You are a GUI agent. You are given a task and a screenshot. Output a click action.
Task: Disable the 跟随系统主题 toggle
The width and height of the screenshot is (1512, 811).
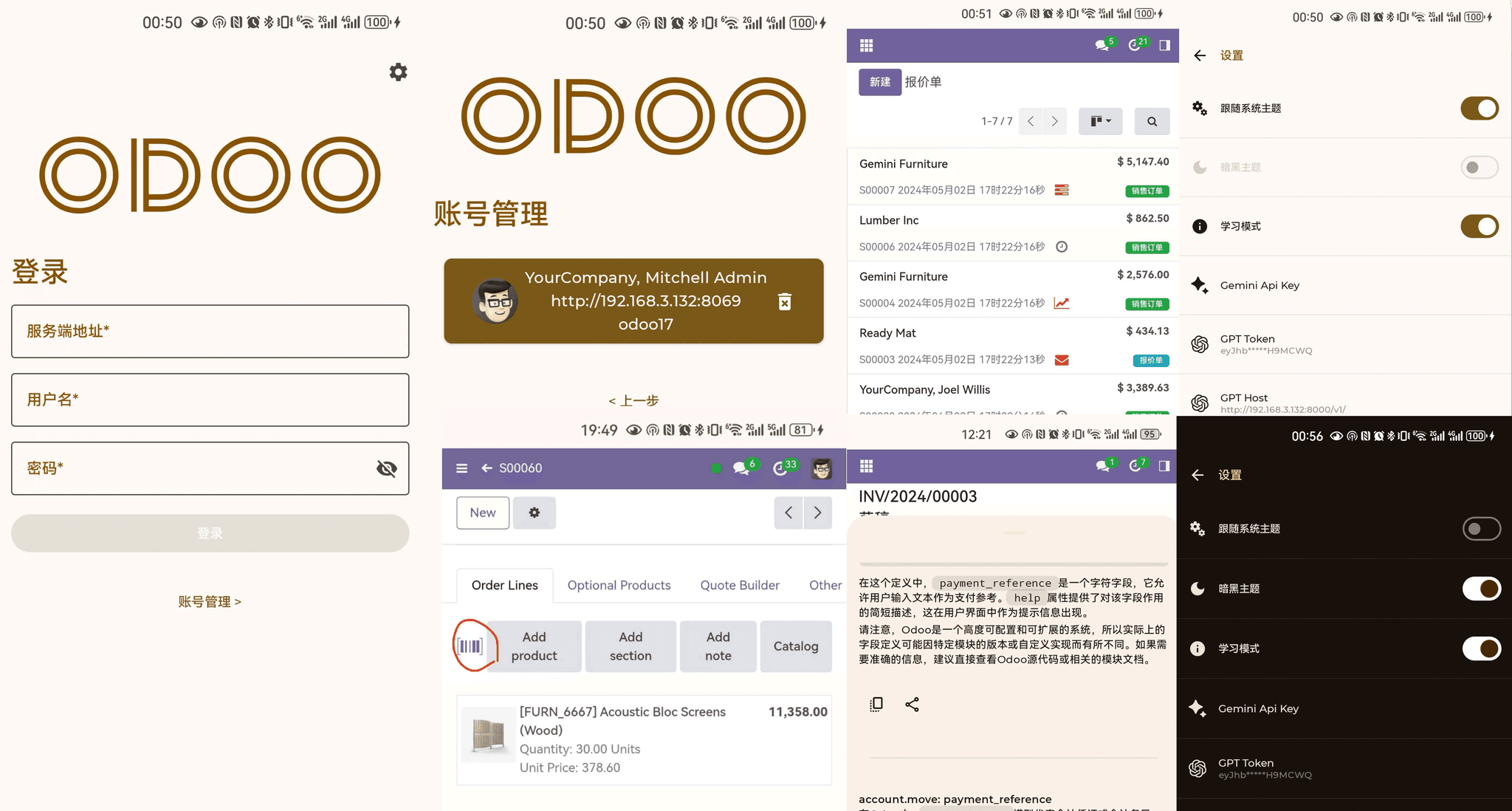tap(1480, 109)
